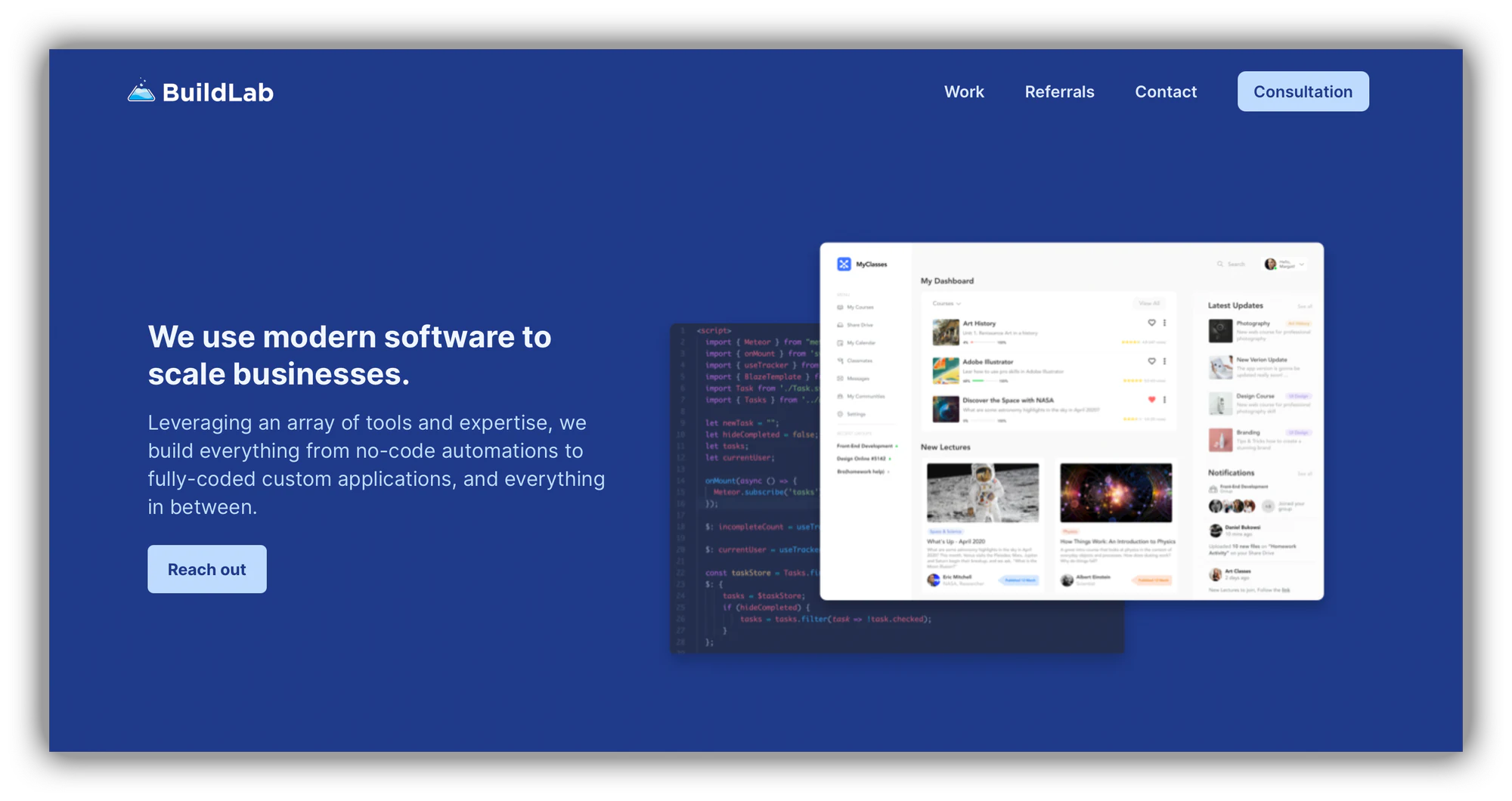Screen dimensions: 1512x801
Task: Select My Communities in mockup sidebar
Action: coord(860,396)
